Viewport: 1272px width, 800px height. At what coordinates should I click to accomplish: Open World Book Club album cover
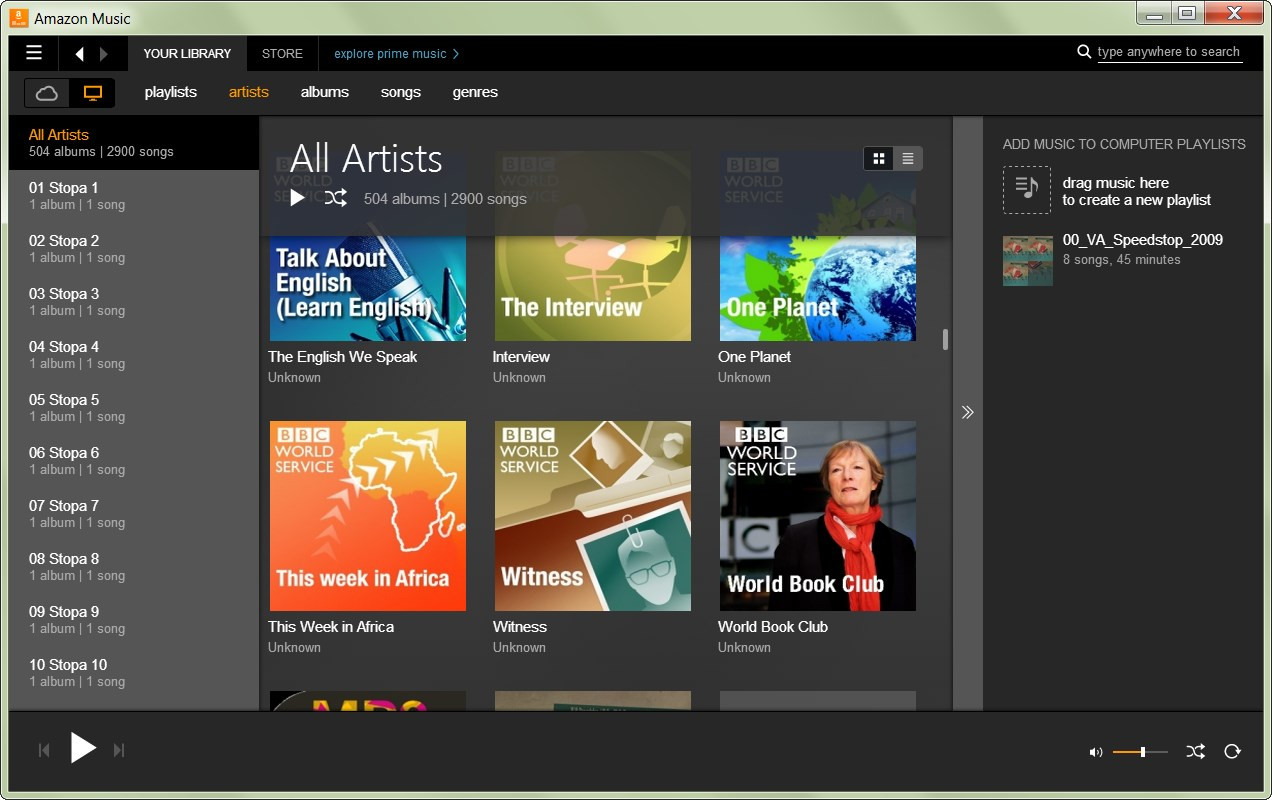[818, 516]
